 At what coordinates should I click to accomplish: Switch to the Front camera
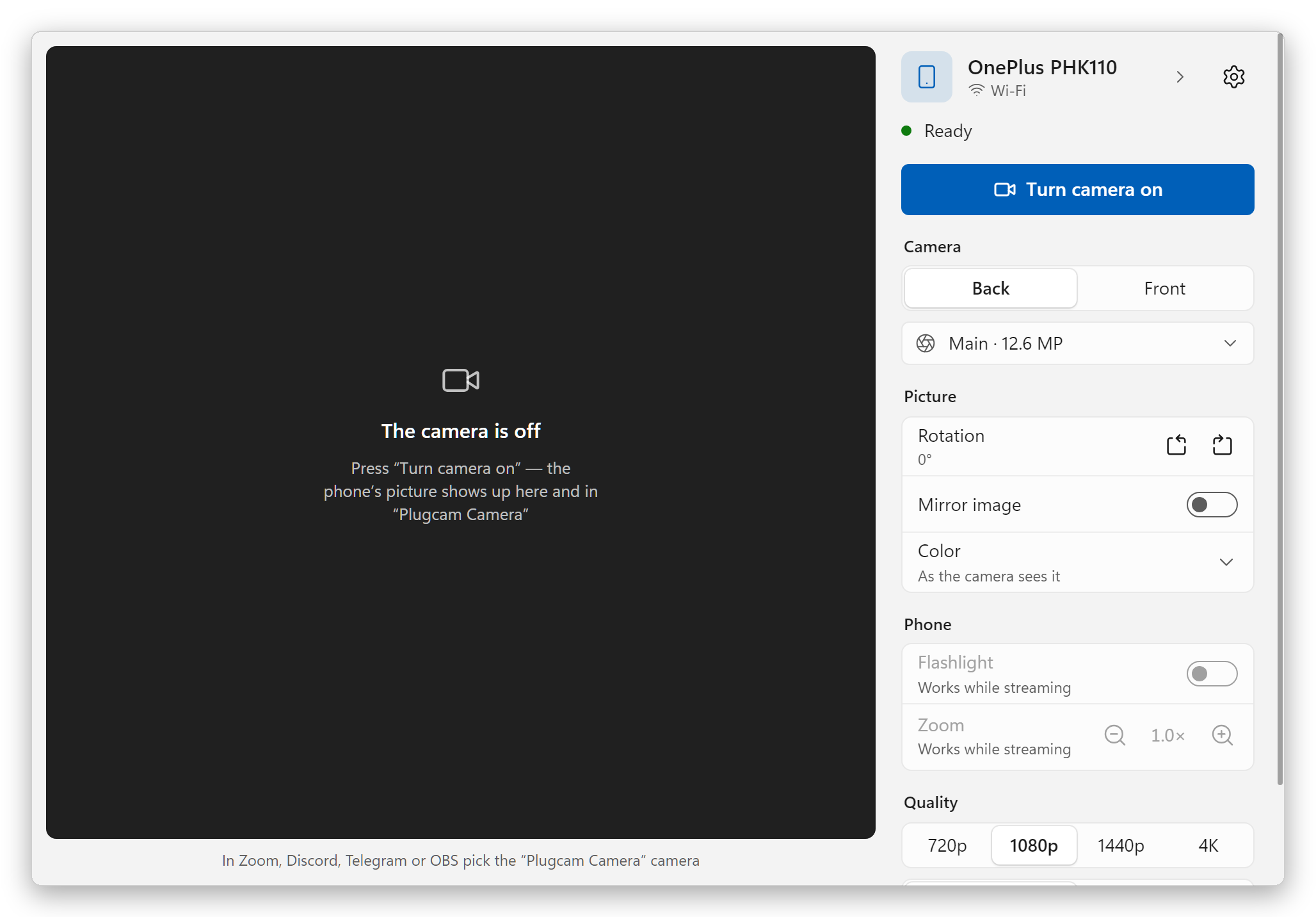(x=1165, y=288)
